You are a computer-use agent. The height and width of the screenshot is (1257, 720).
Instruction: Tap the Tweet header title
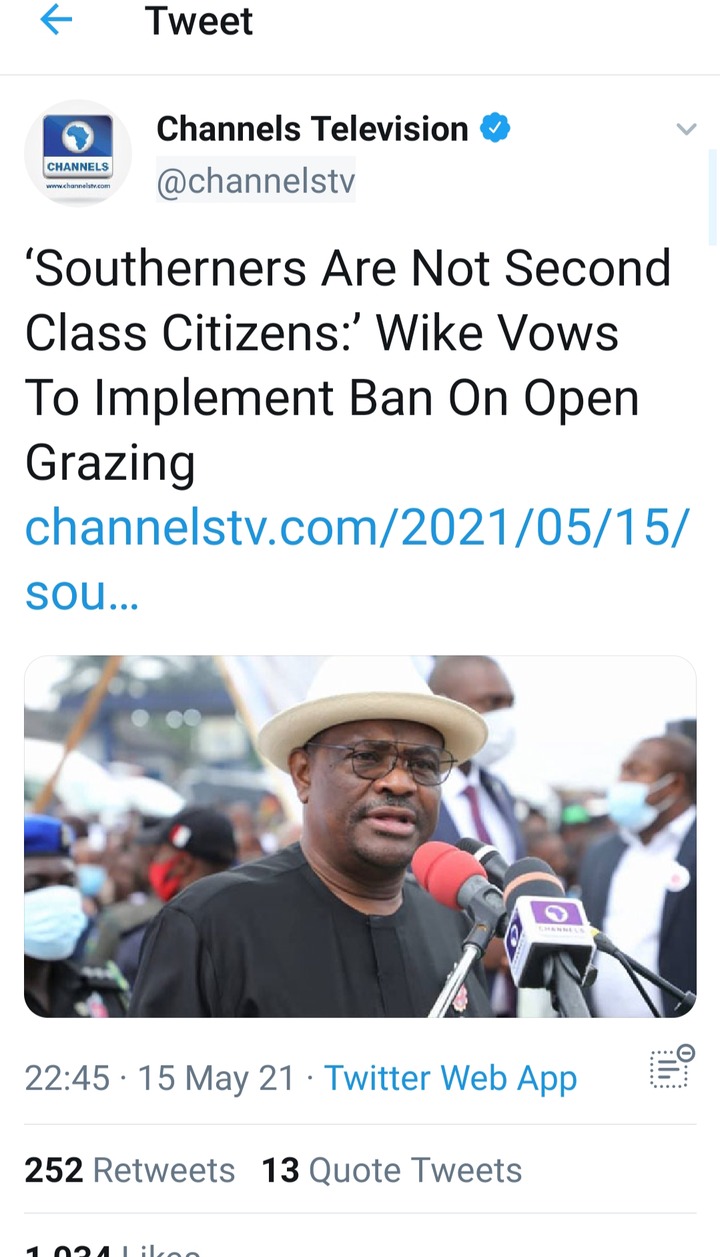(x=199, y=21)
